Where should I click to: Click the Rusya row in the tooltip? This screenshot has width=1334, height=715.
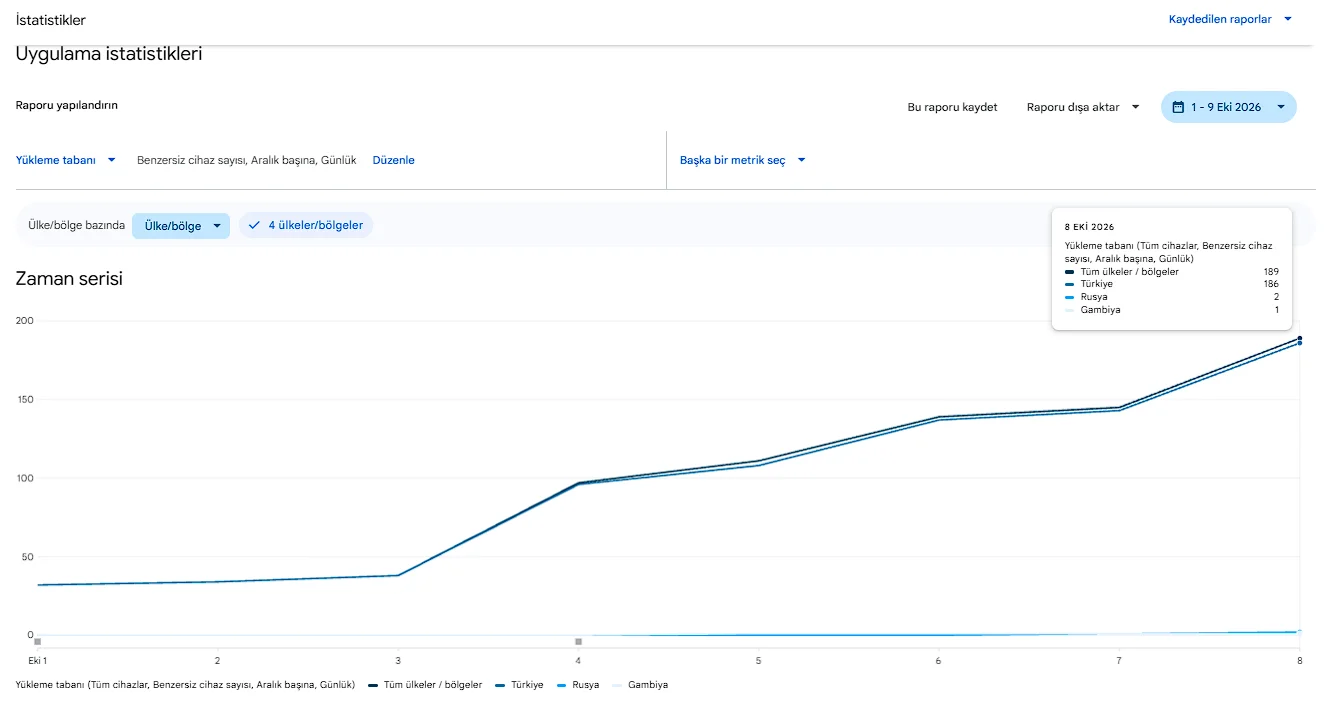point(1171,297)
